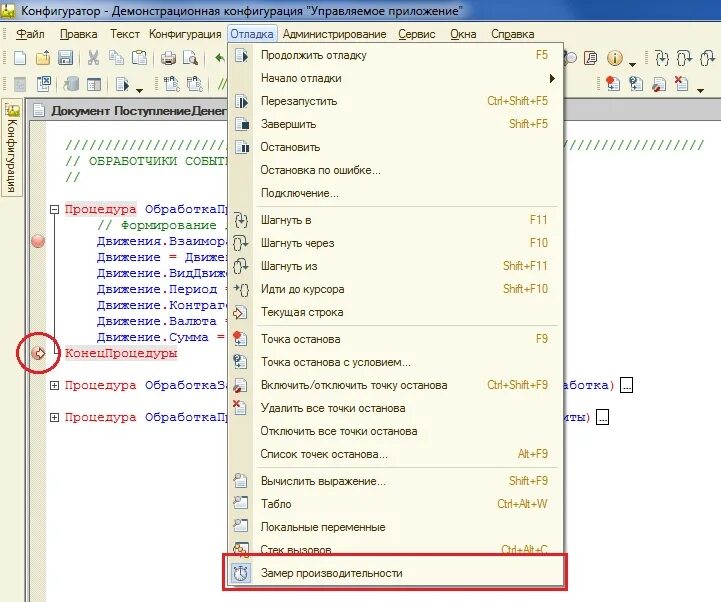721x602 pixels.
Task: Click the Copy toolbar icon
Action: pyautogui.click(x=116, y=58)
